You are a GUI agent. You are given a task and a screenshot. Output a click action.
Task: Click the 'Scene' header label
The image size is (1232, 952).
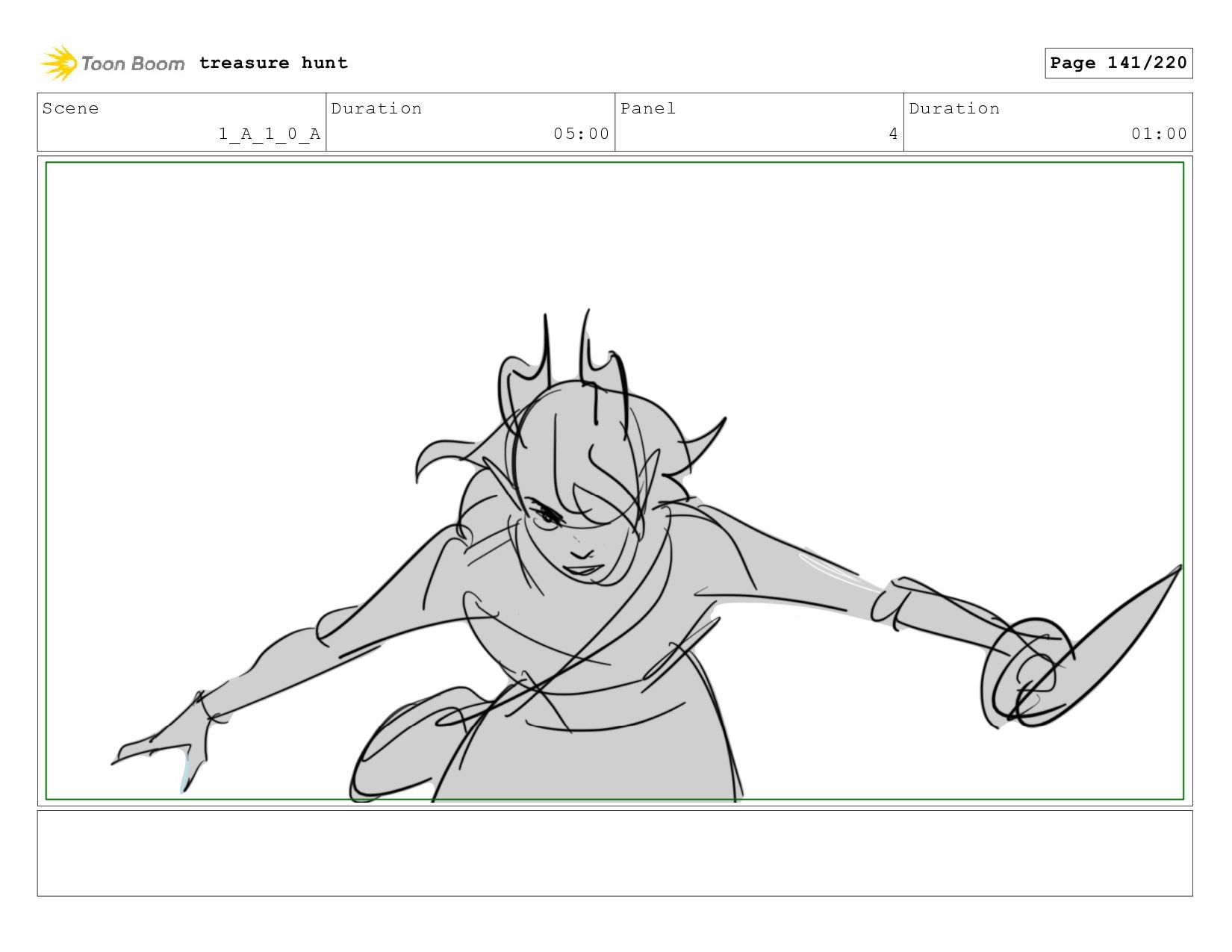tap(70, 108)
